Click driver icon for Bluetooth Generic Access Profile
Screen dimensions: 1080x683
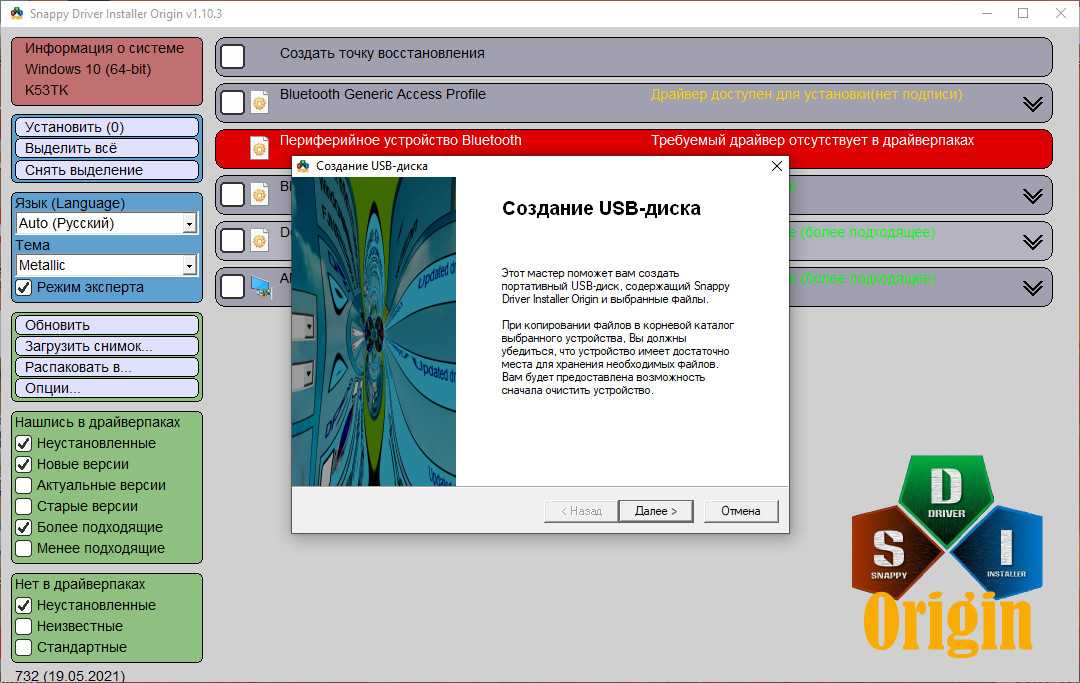click(x=260, y=103)
